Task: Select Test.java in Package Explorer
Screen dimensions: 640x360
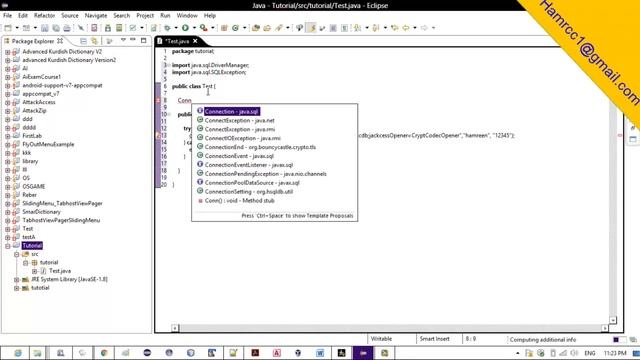Action: click(x=60, y=271)
